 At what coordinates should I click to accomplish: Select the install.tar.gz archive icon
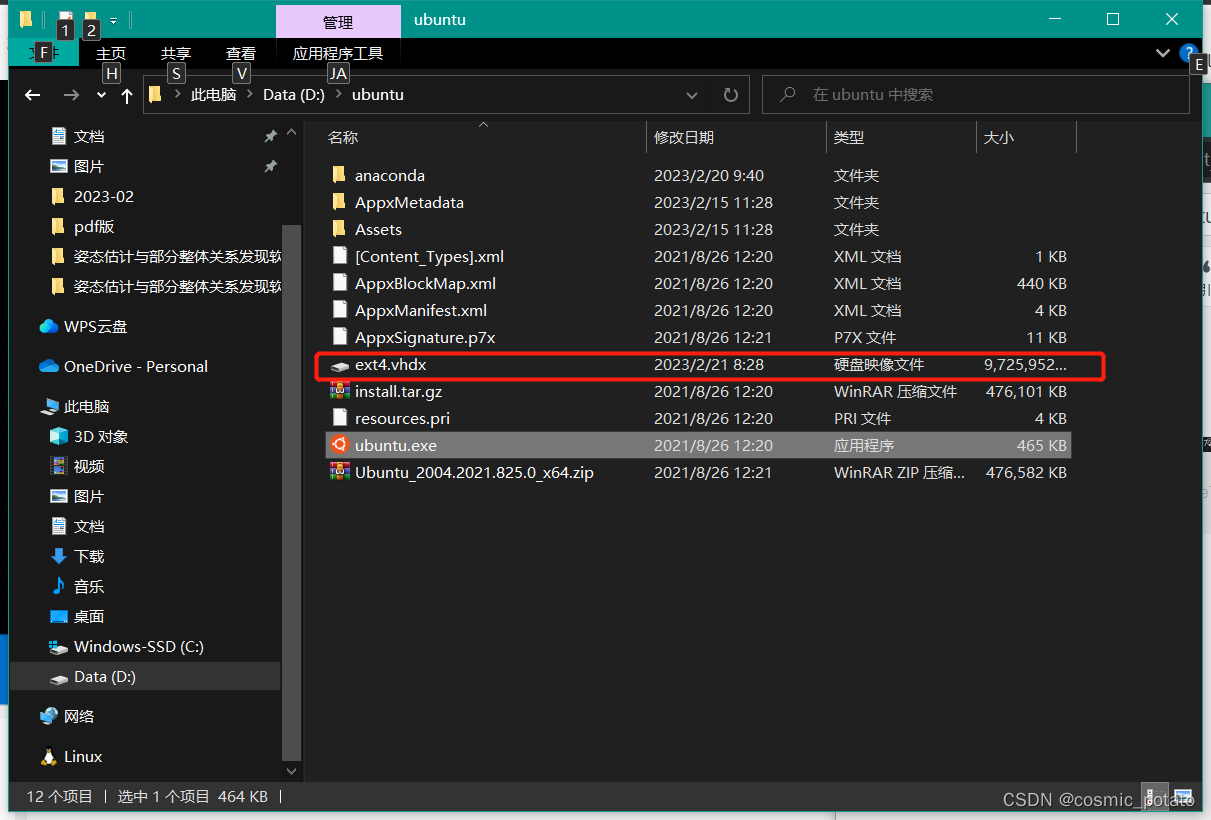click(x=339, y=391)
